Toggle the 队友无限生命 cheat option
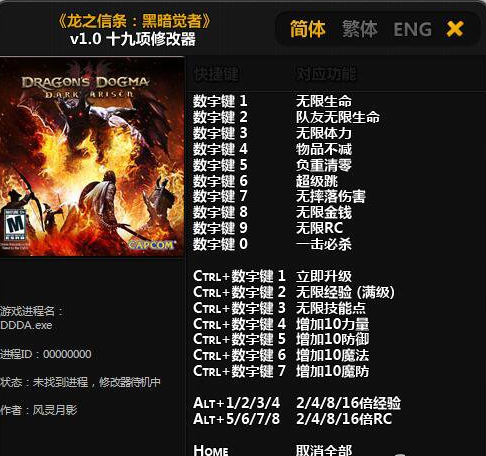 click(x=338, y=117)
